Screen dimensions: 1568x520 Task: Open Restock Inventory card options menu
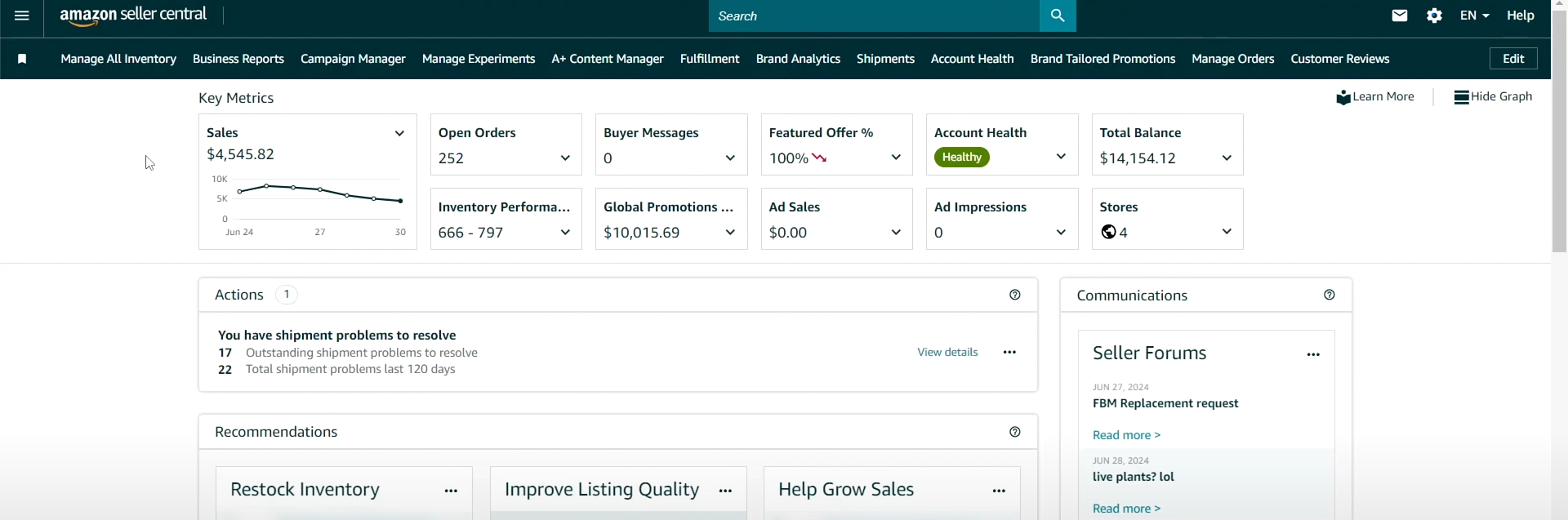[x=452, y=491]
